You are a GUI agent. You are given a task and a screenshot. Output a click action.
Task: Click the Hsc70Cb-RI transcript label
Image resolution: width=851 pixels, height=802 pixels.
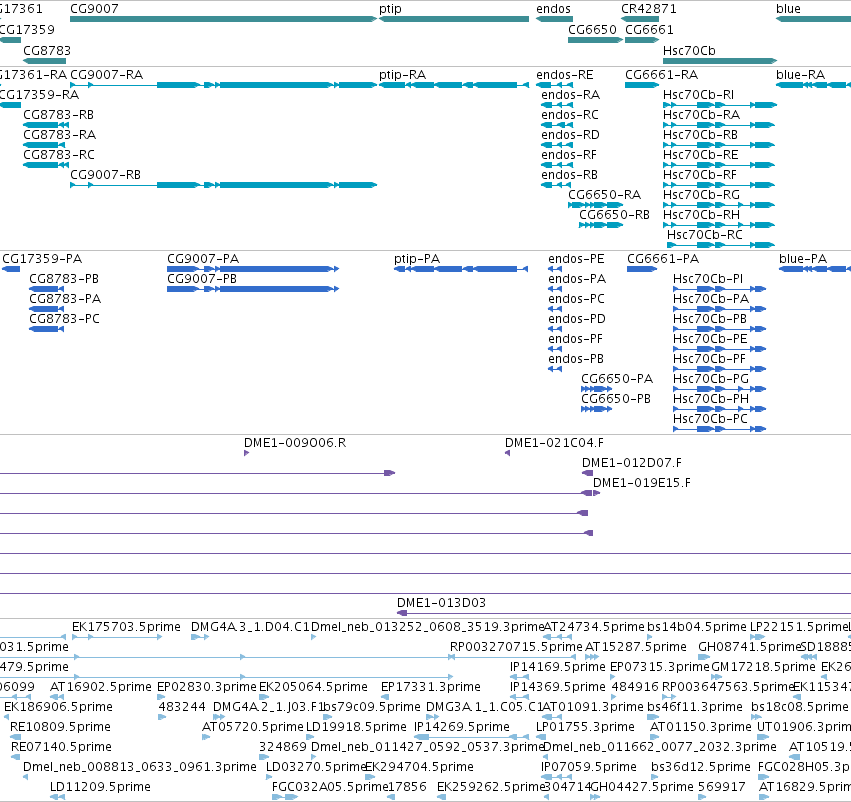pos(698,94)
